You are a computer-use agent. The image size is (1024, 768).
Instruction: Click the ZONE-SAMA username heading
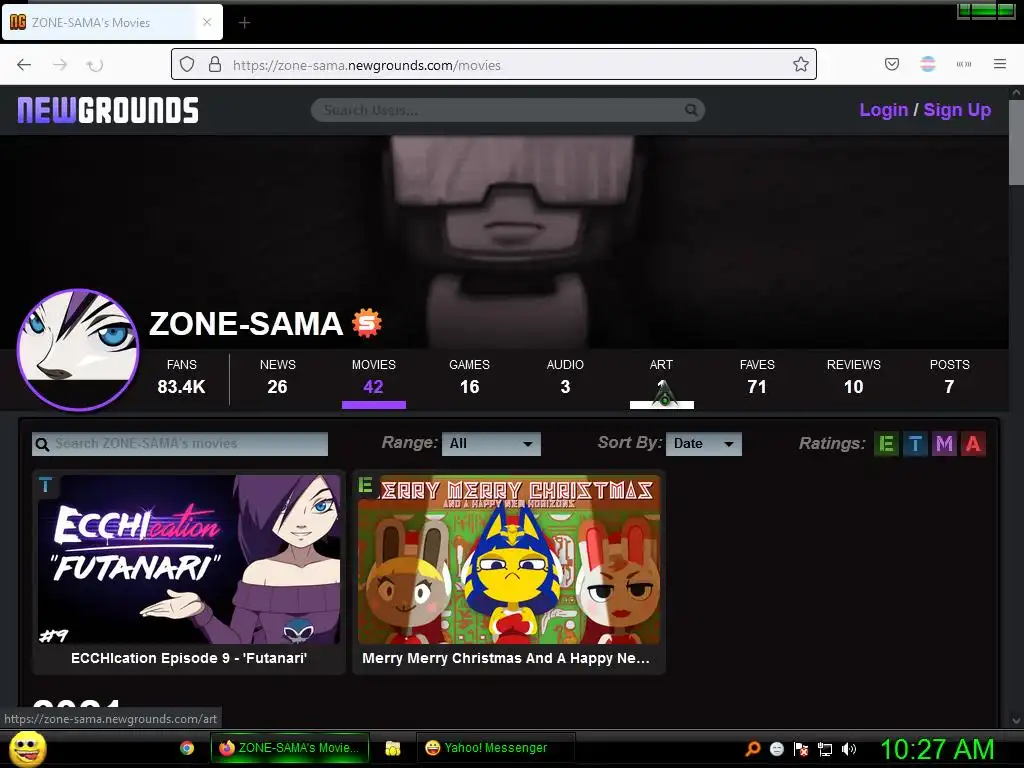(x=246, y=323)
